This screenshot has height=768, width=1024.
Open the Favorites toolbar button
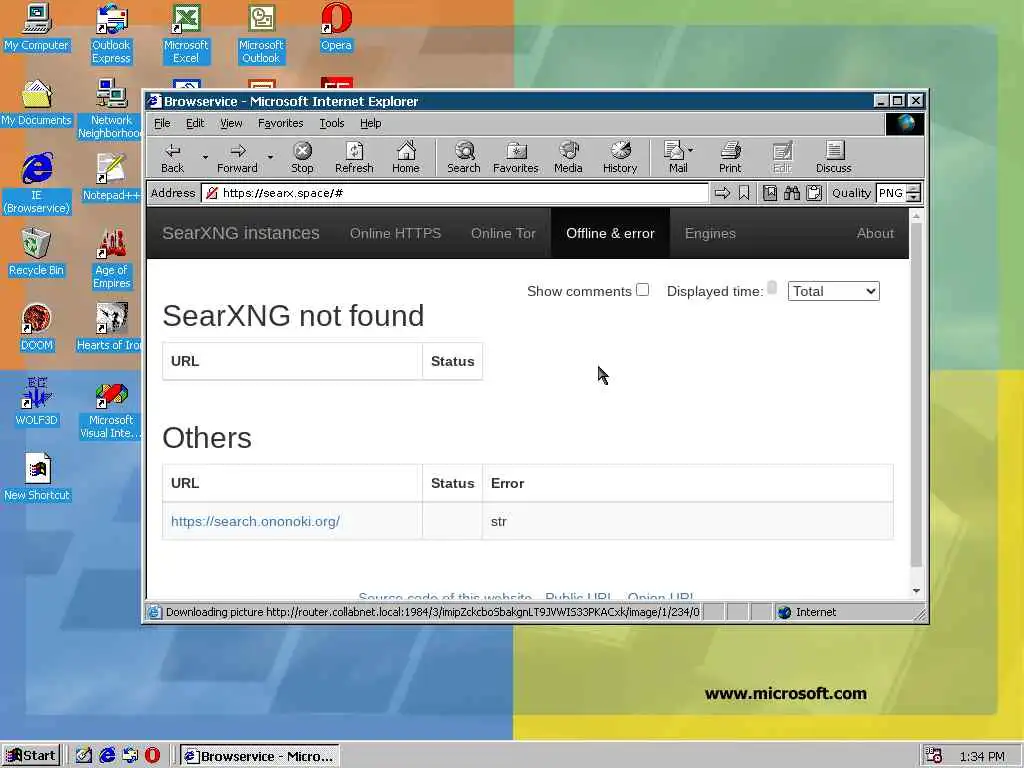coord(516,158)
